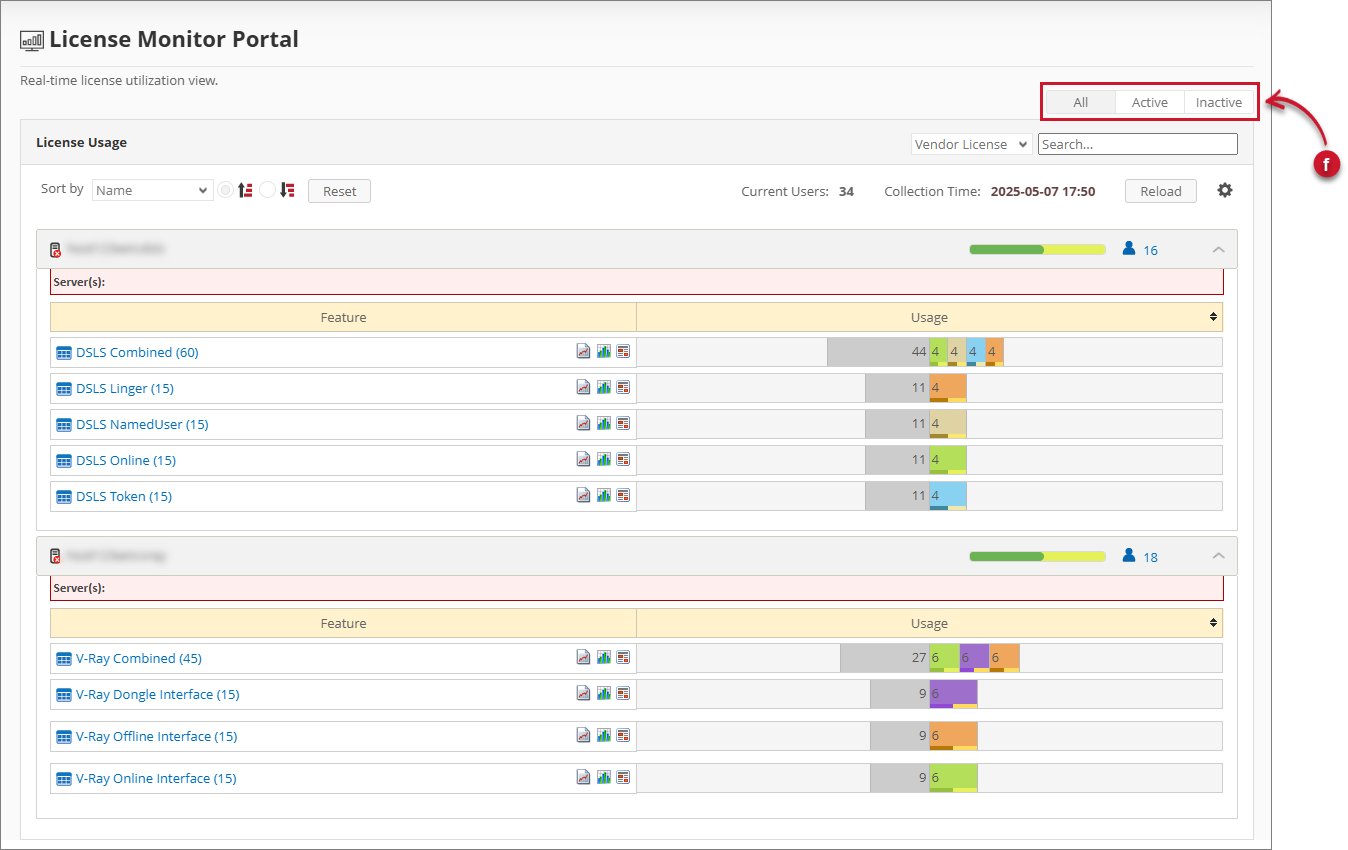
Task: Open the bar chart icon for DSLS Combined
Action: point(603,351)
